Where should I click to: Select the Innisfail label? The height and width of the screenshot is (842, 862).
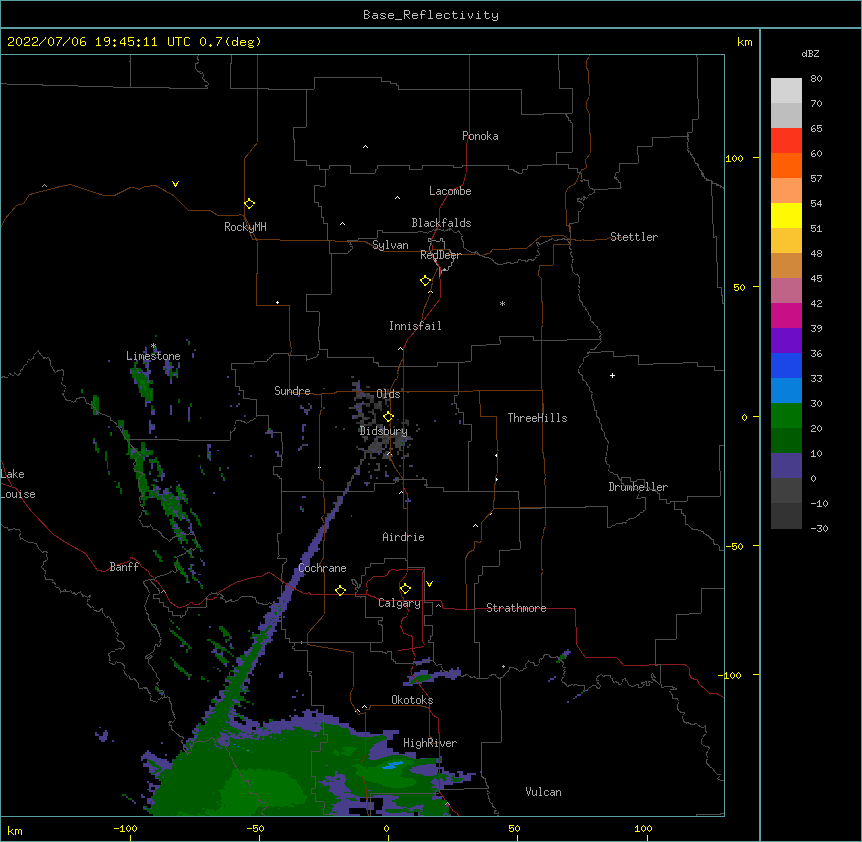(x=415, y=326)
